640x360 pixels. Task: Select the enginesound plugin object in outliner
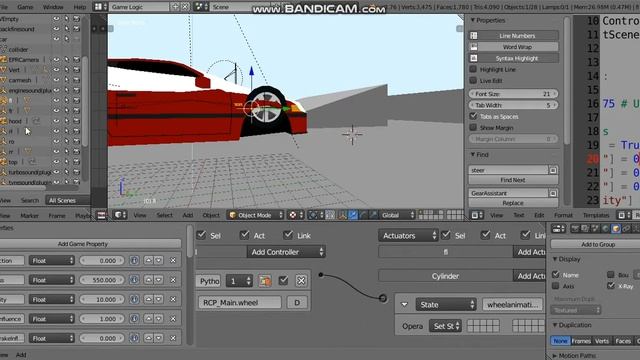(x=29, y=90)
